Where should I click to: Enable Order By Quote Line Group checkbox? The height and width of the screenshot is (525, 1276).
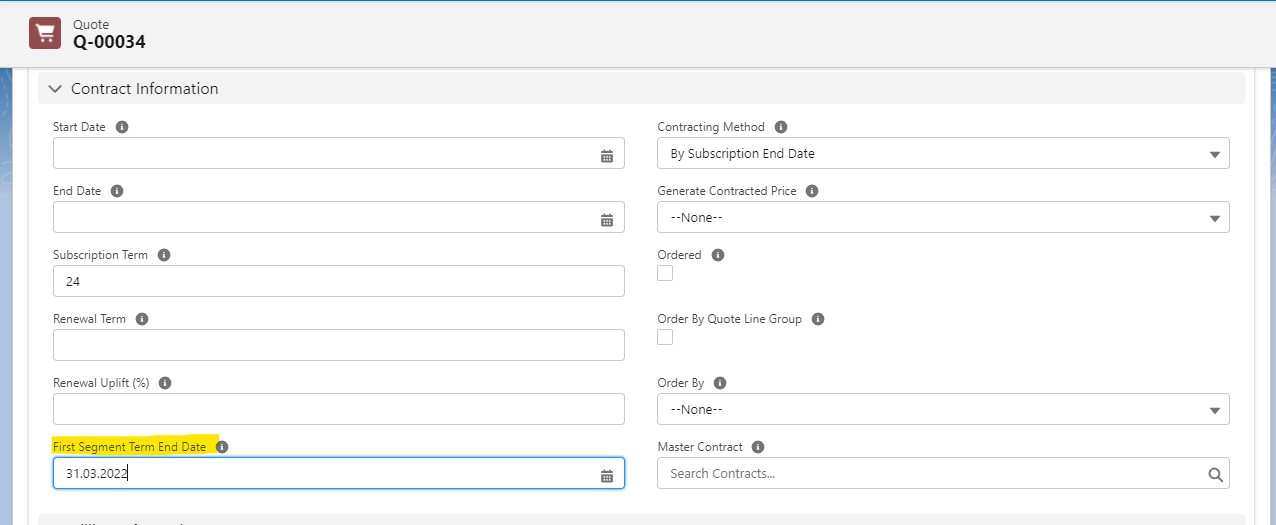coord(665,337)
